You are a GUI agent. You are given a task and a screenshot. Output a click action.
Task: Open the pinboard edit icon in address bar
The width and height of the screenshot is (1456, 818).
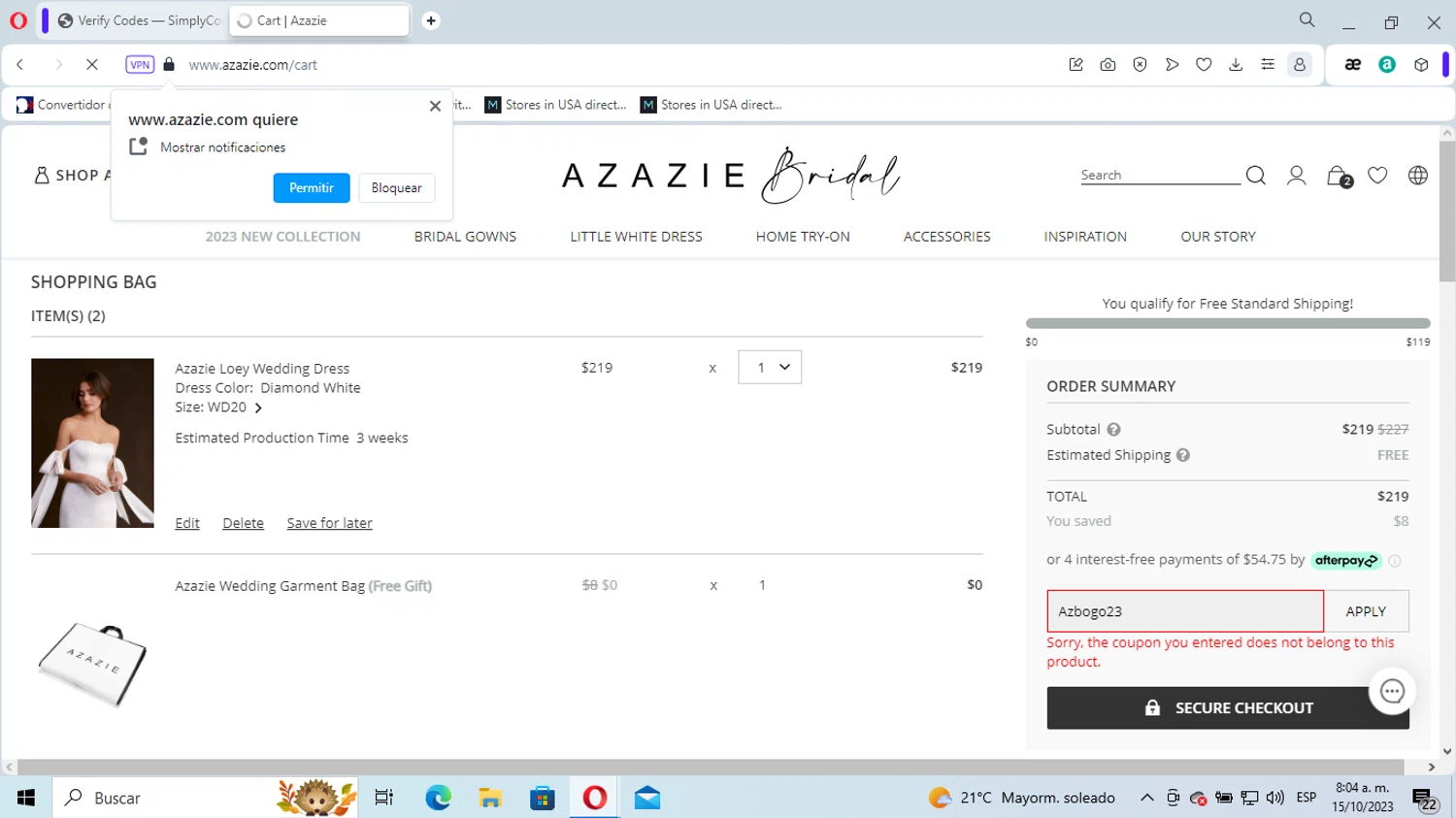point(1075,65)
